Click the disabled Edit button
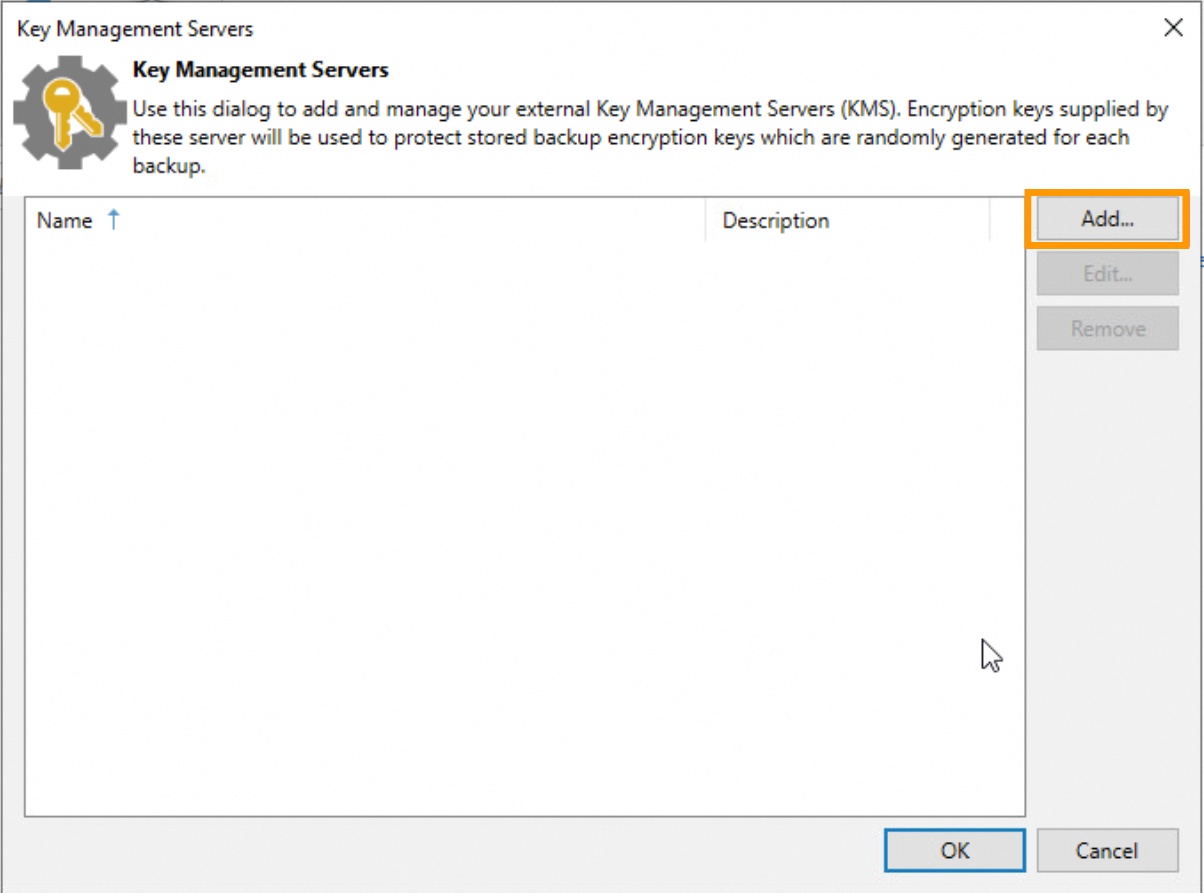1204x893 pixels. pyautogui.click(x=1106, y=273)
